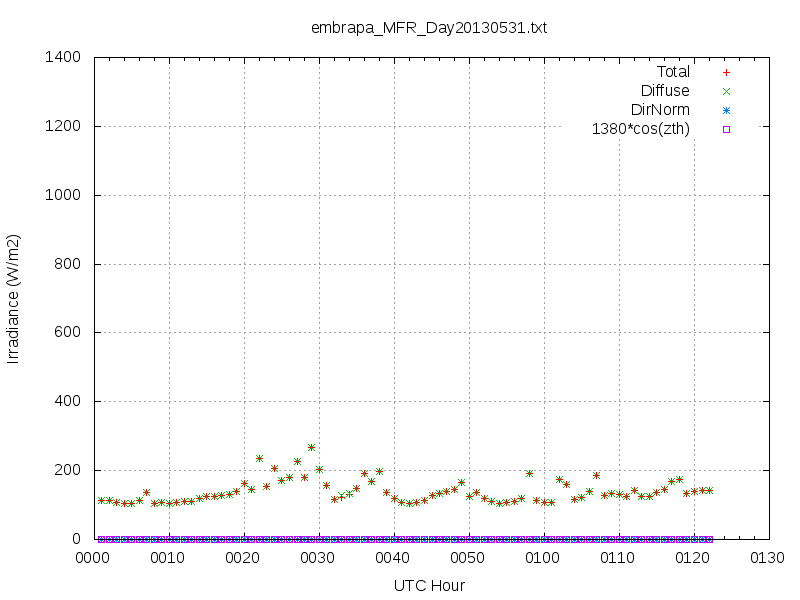Click the 0020 x-axis tick label
This screenshot has width=800, height=600.
pos(242,558)
